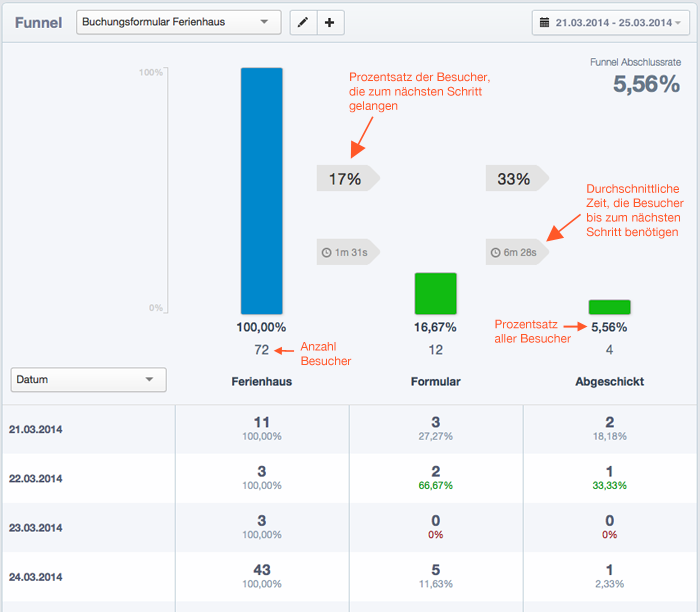Screen dimensions: 700x612
Task: Click the Funnel title label
Action: [38, 23]
